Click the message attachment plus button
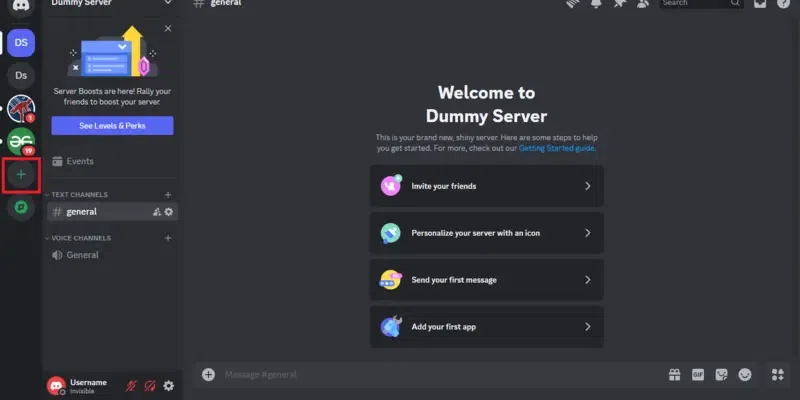 [208, 375]
